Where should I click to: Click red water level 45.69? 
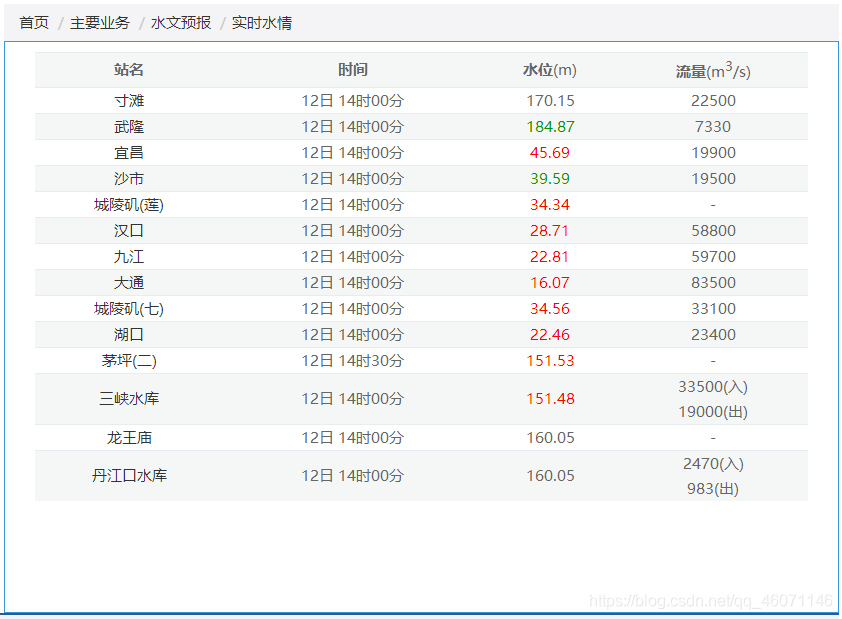coord(550,152)
